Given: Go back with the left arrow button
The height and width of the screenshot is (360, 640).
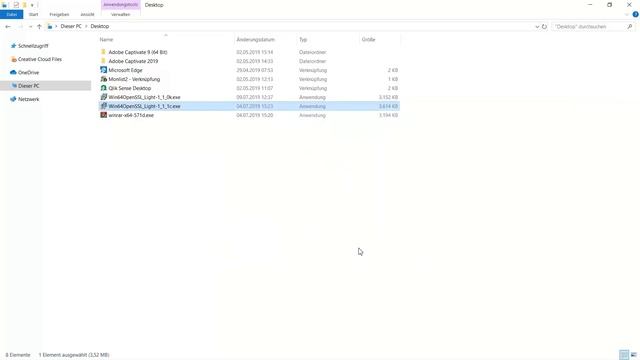Looking at the screenshot, I should point(8,26).
